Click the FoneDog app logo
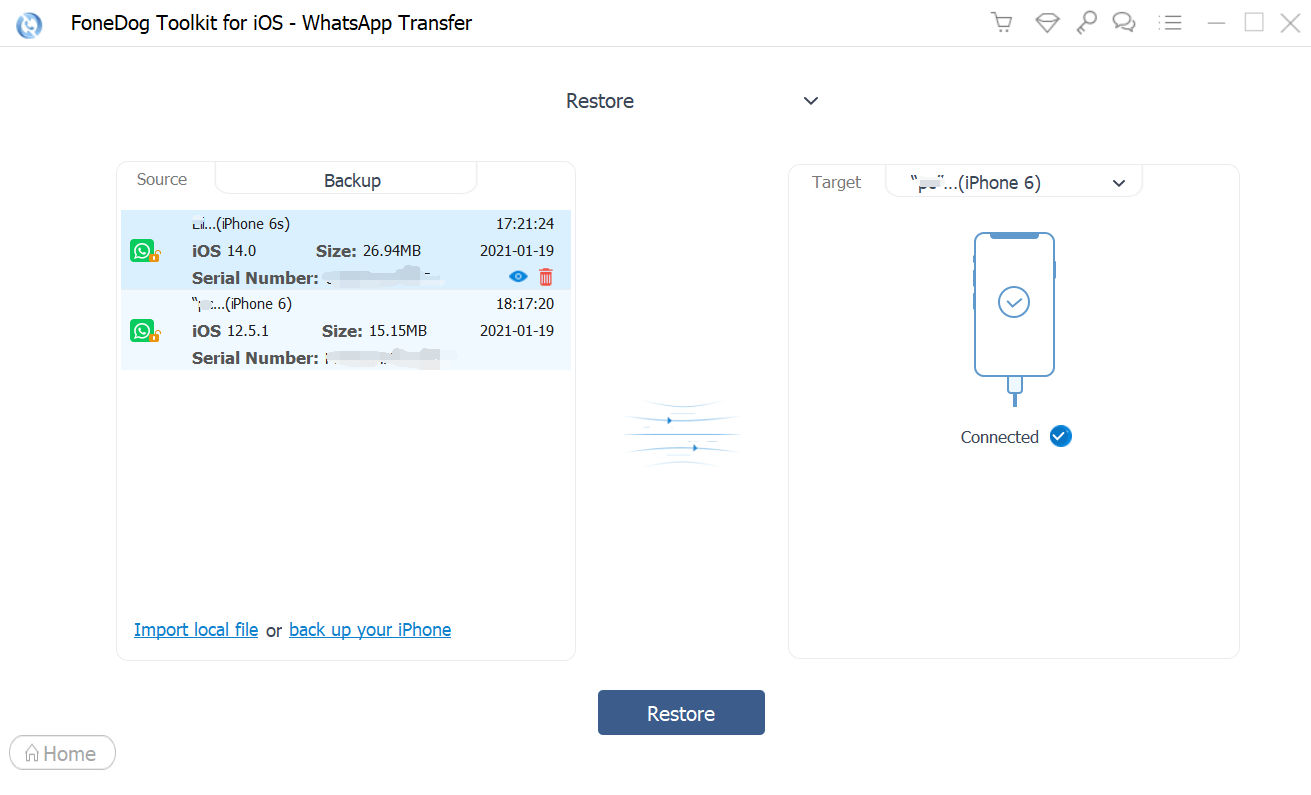Screen dimensions: 1311x795 tap(30, 24)
